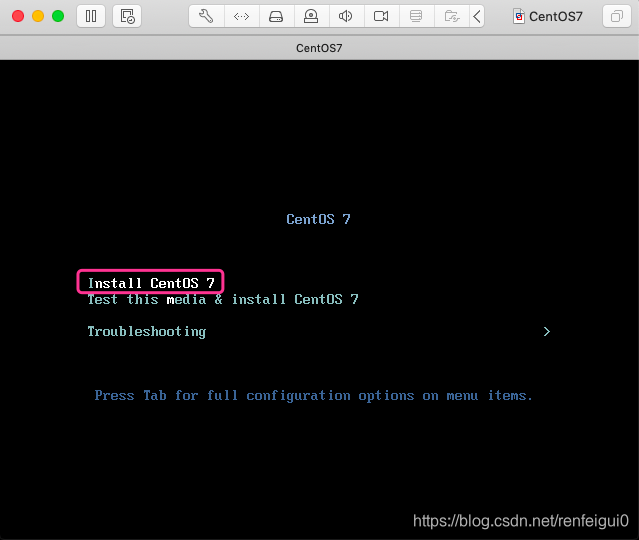Click the CentOS7 window title text
Image resolution: width=639 pixels, height=540 pixels.
[319, 48]
